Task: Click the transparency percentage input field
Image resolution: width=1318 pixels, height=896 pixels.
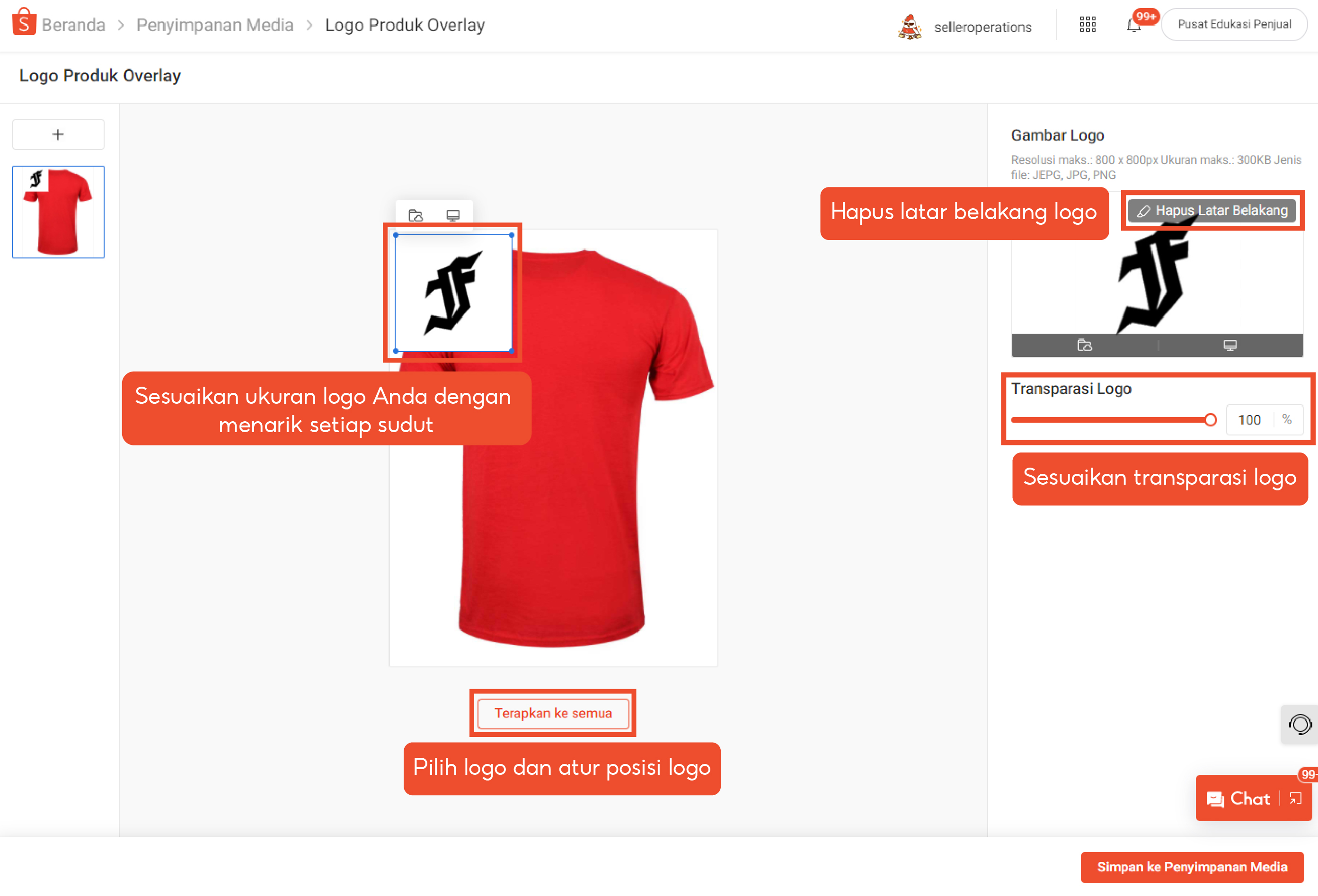Action: click(x=1249, y=420)
